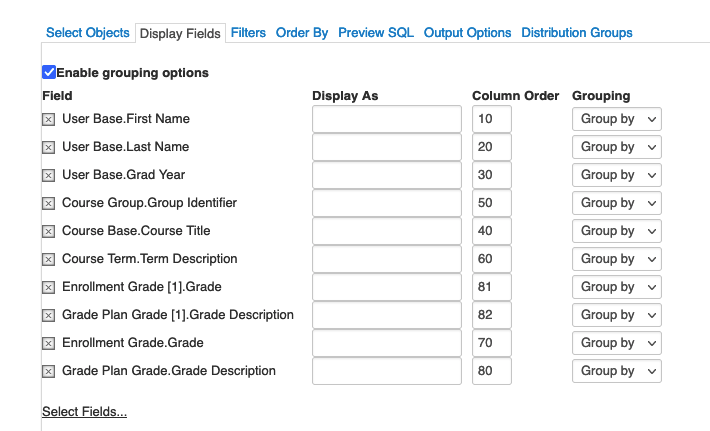
Task: Delete the Course Base.Course Title field
Action: tap(48, 231)
